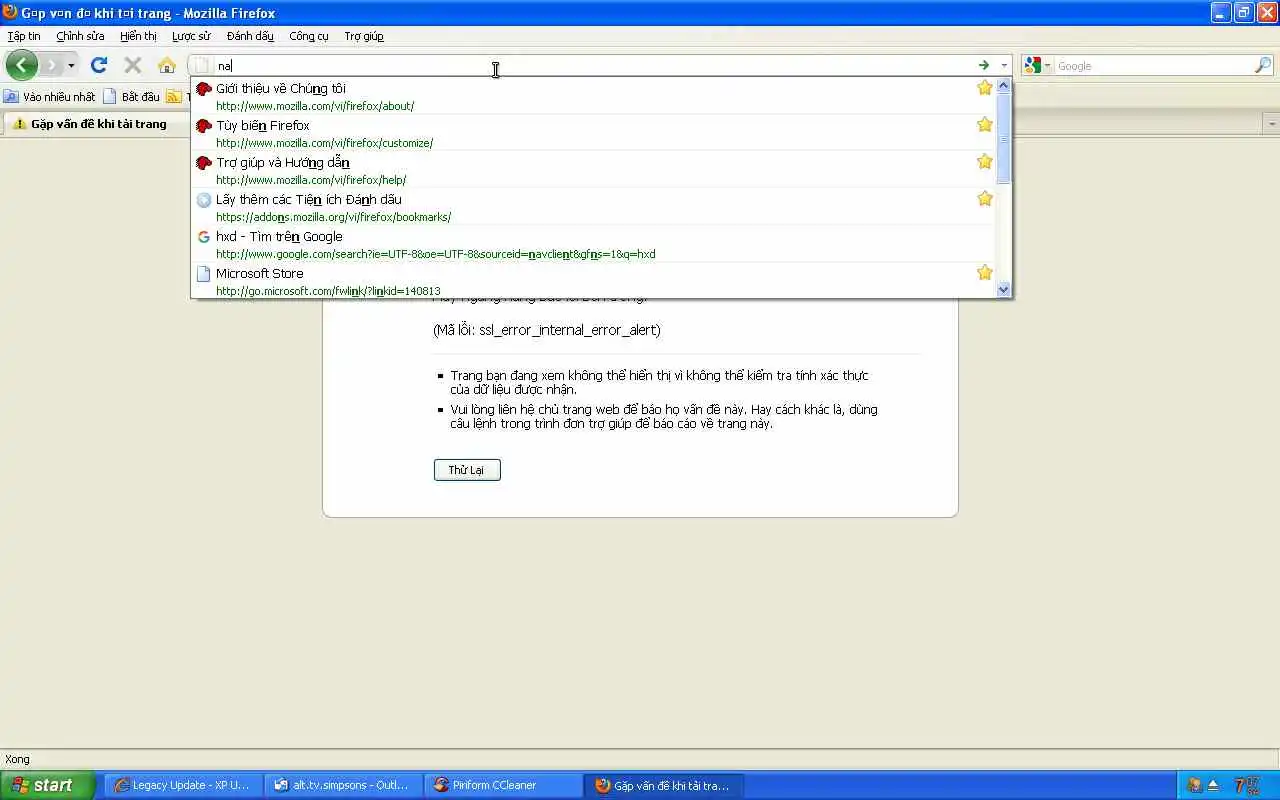Click Firefox favicon beside Giới thiệu về Chúng tôi
This screenshot has height=800, width=1280.
(204, 89)
